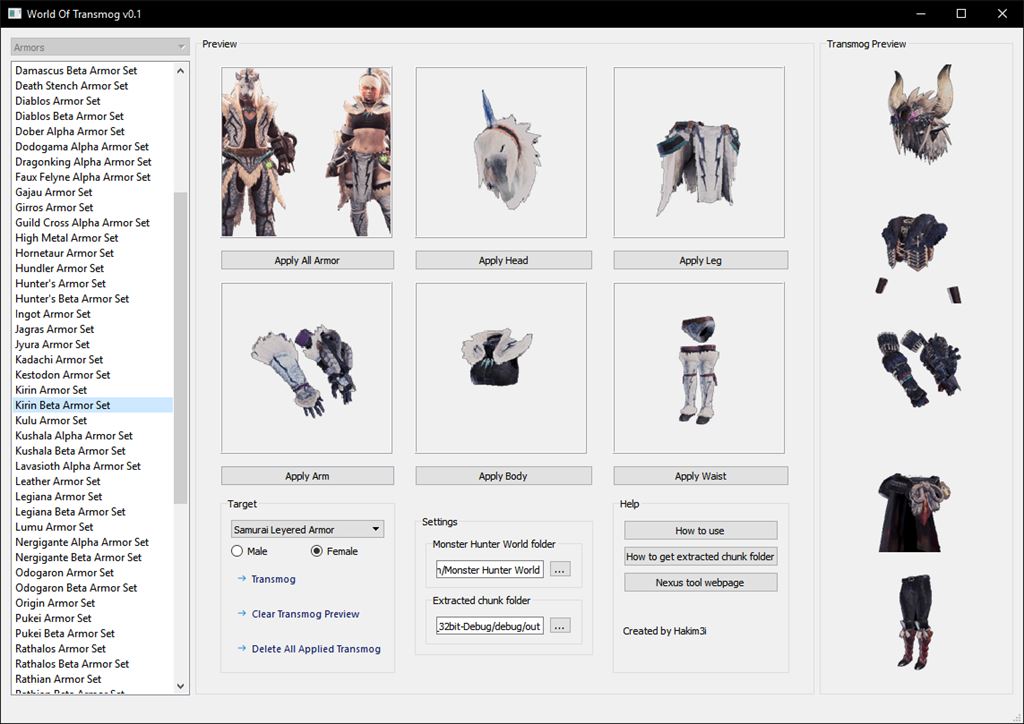
Task: Click the leg armor preview image
Action: point(699,152)
